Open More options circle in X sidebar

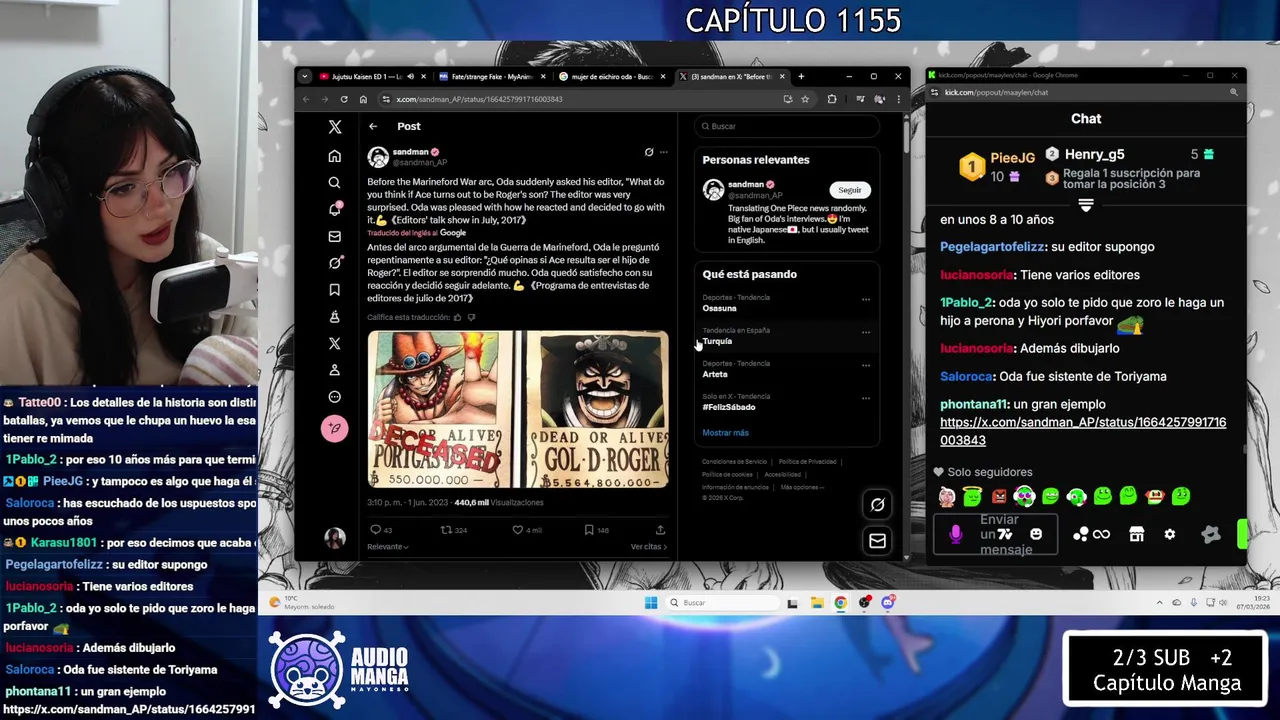335,397
